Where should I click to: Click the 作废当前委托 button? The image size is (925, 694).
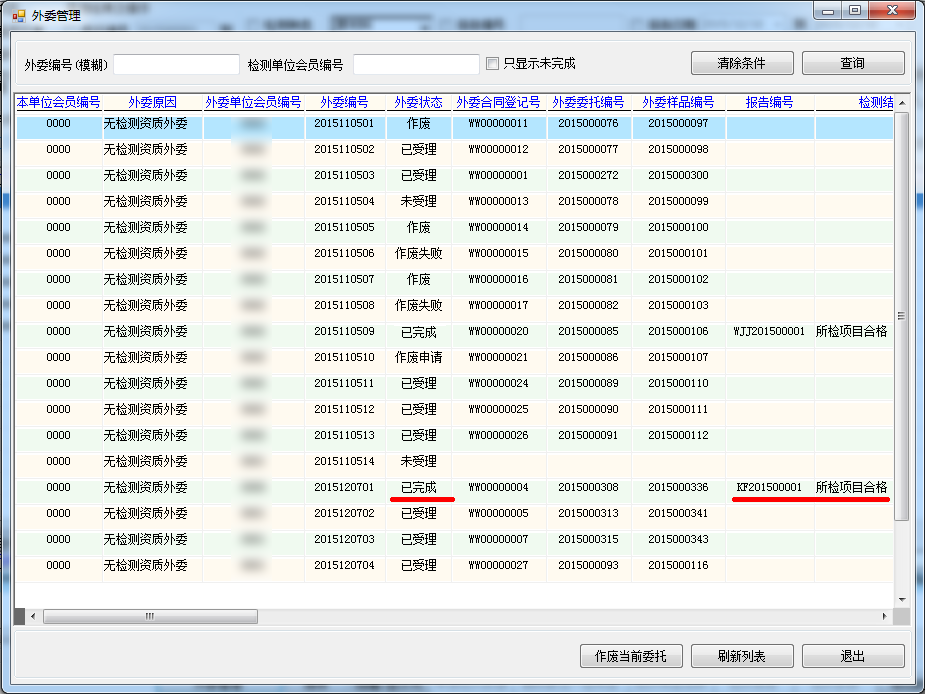pos(630,656)
